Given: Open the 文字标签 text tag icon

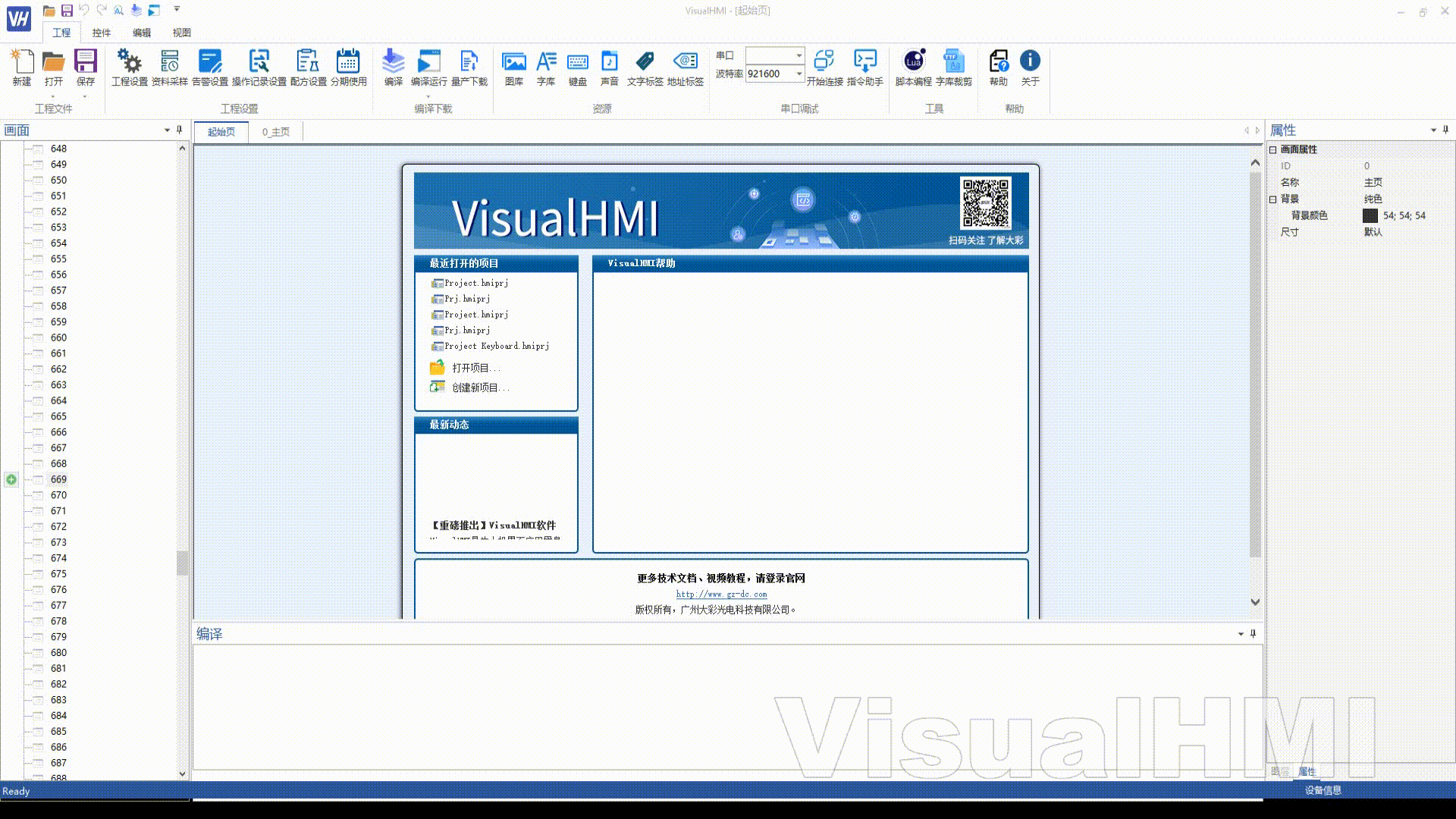Looking at the screenshot, I should (x=645, y=62).
